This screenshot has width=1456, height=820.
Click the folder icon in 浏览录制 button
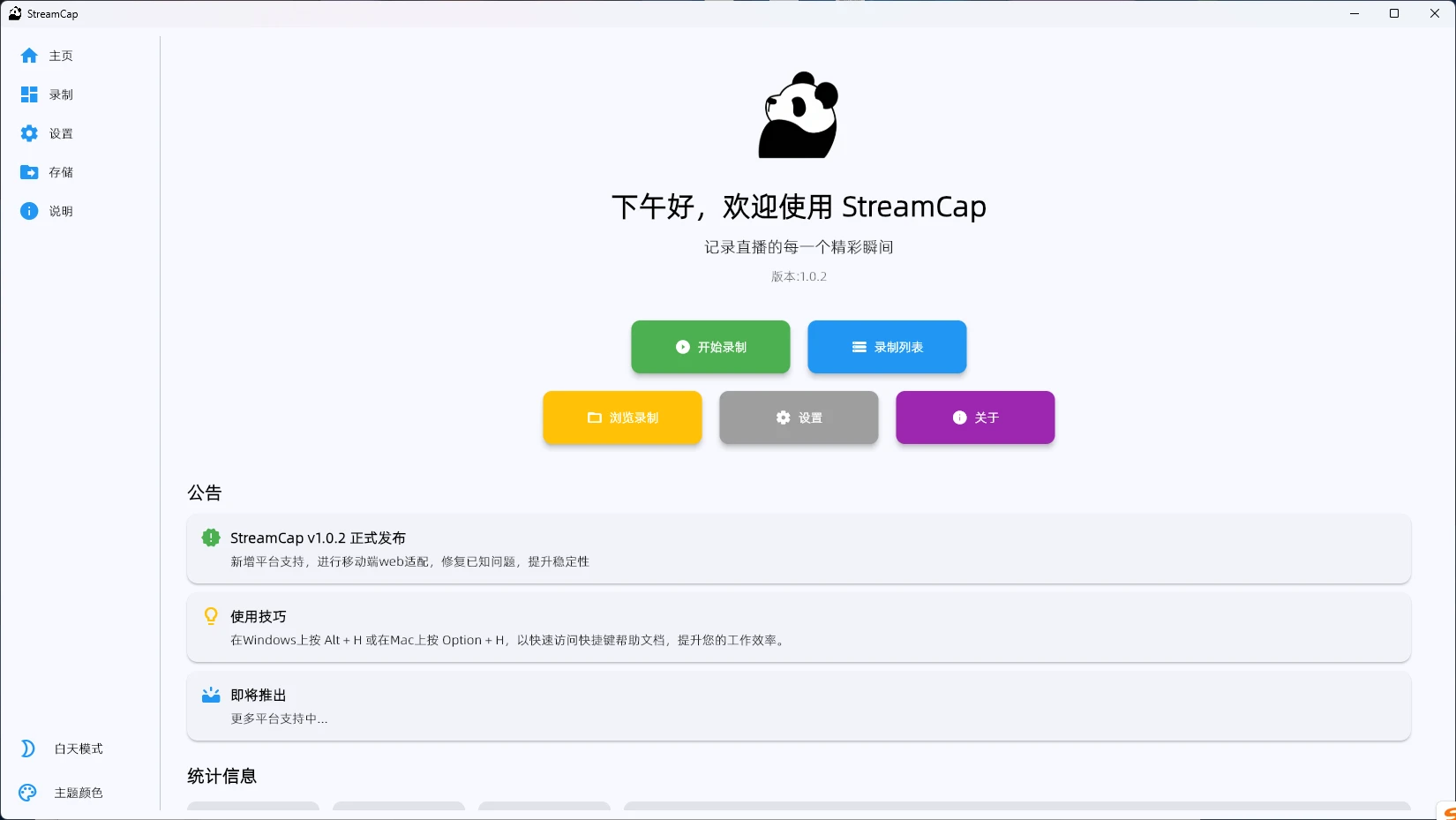pyautogui.click(x=595, y=418)
